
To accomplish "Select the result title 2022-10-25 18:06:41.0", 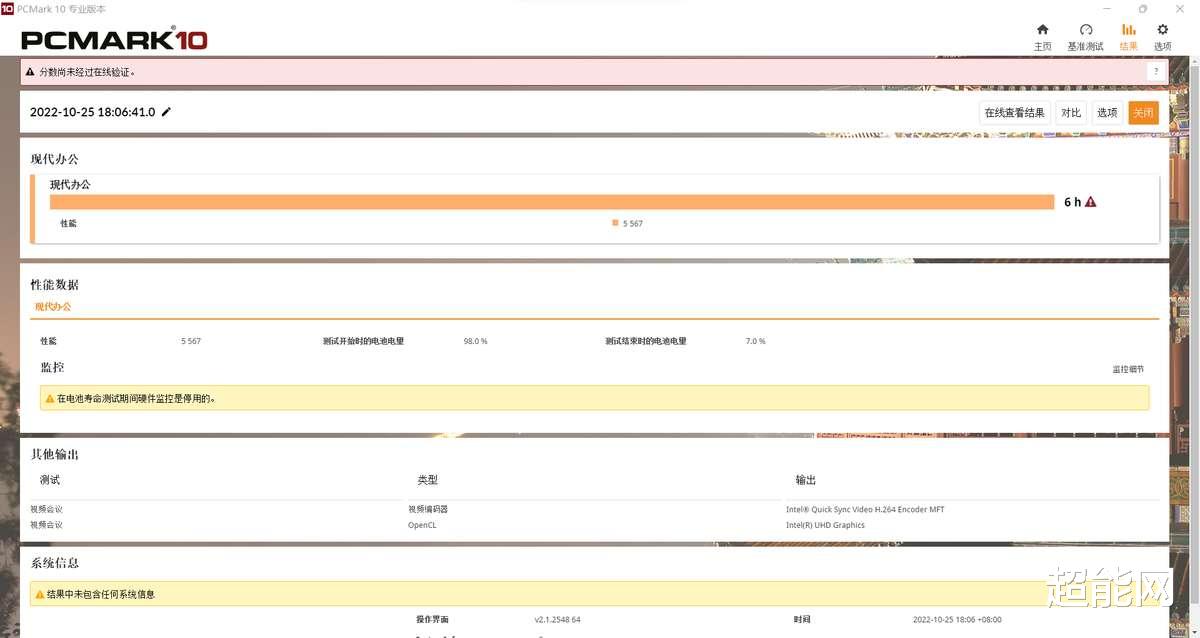I will (x=92, y=112).
